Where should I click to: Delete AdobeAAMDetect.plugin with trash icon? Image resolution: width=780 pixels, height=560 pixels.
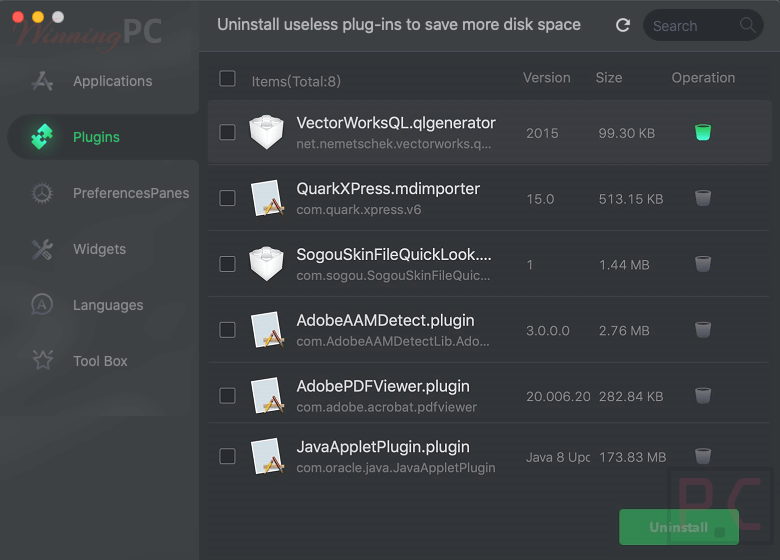point(703,330)
